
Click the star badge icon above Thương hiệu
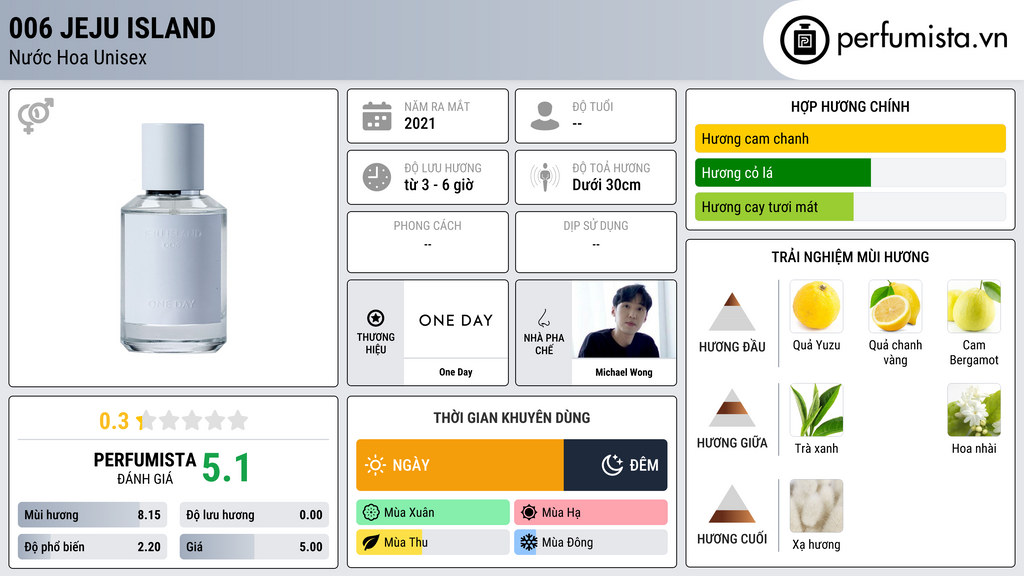point(376,318)
